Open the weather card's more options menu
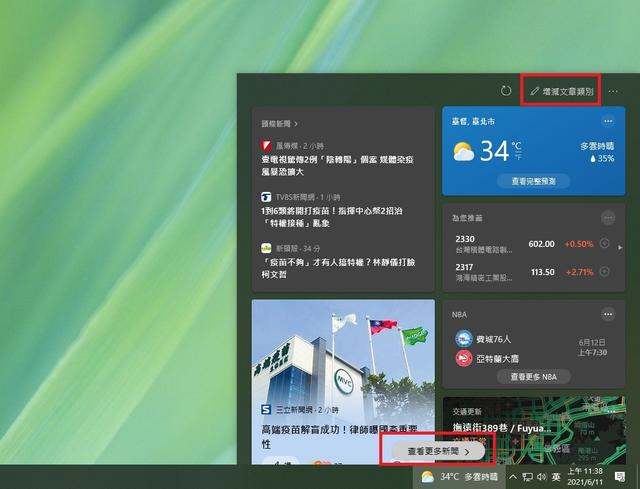Screen dimensions: 640x489 point(607,121)
